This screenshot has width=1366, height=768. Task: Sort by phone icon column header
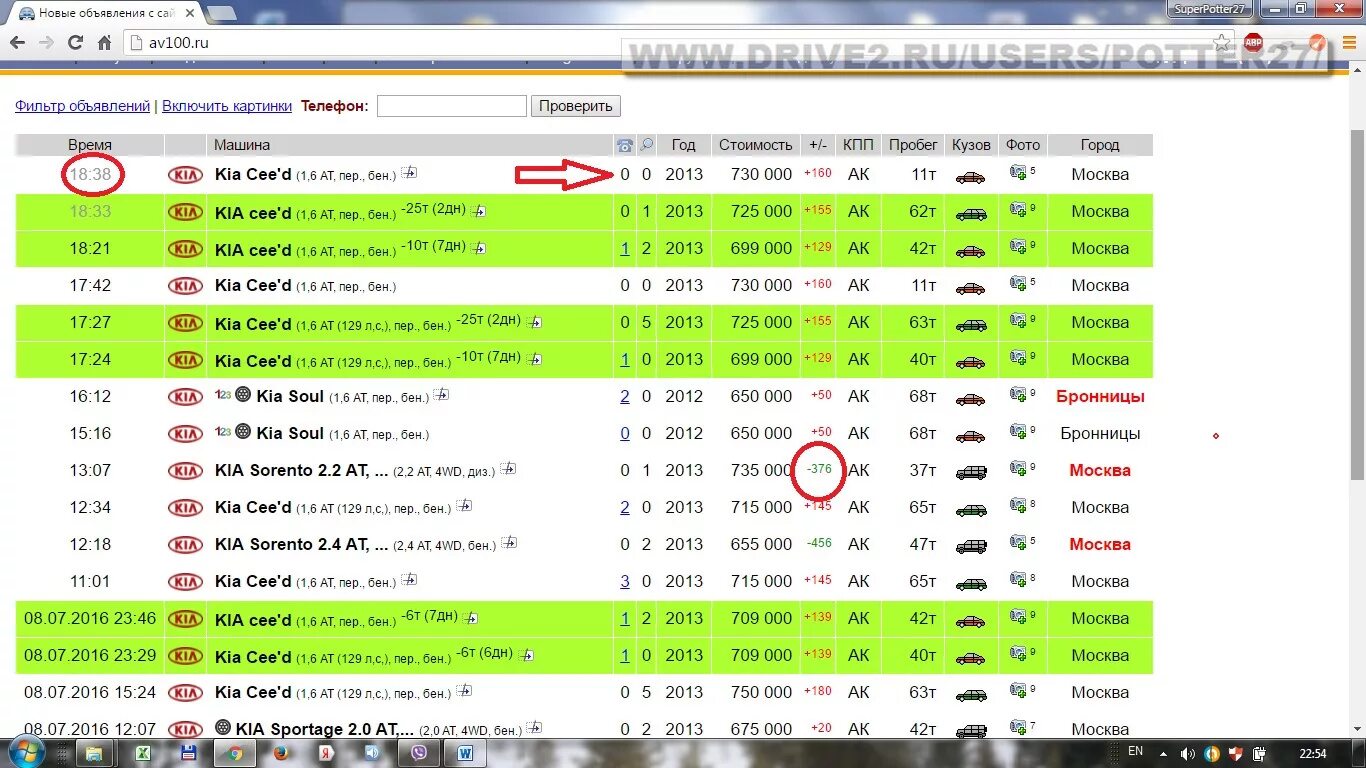click(625, 145)
